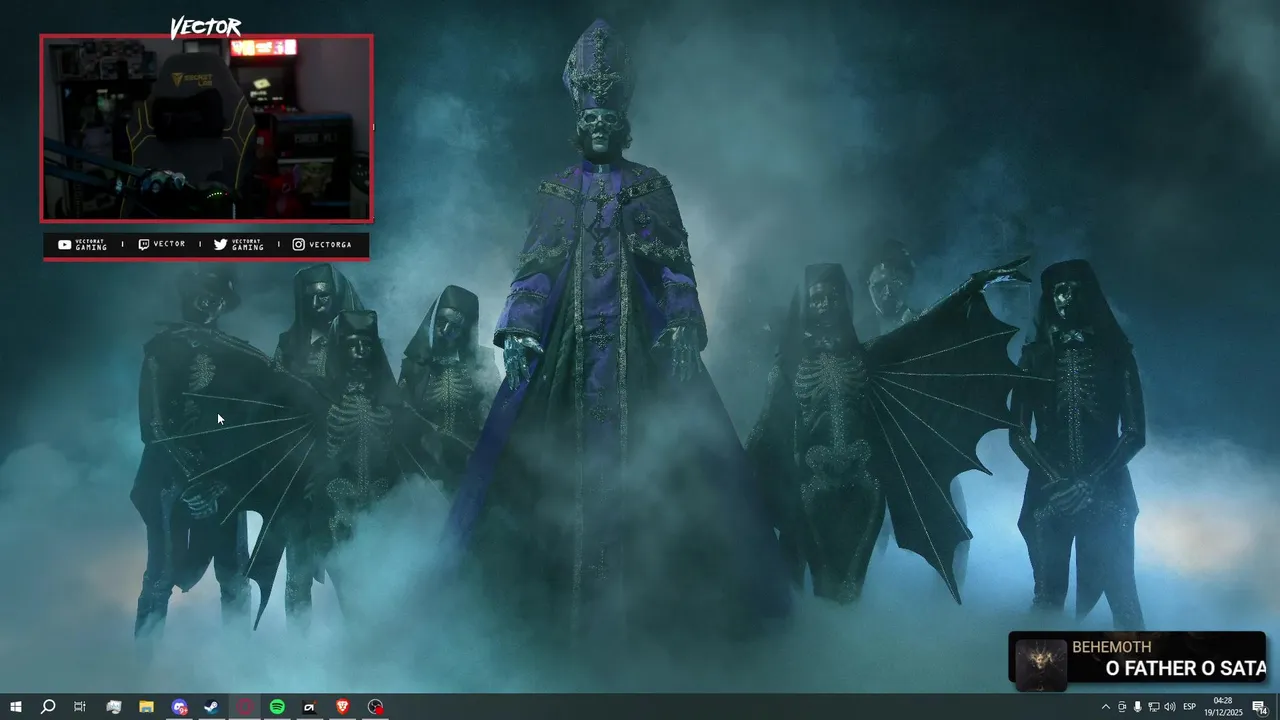Click the Twitter VectorAT Gaming label
Image resolution: width=1280 pixels, height=720 pixels.
239,244
